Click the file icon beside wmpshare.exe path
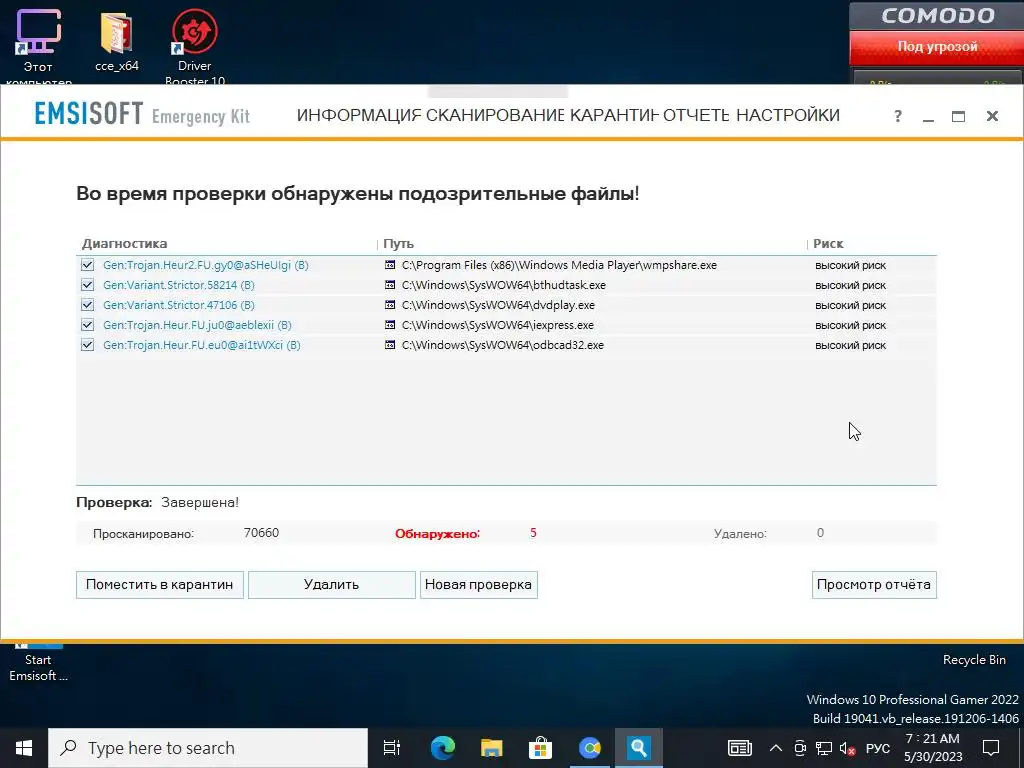 coord(390,265)
